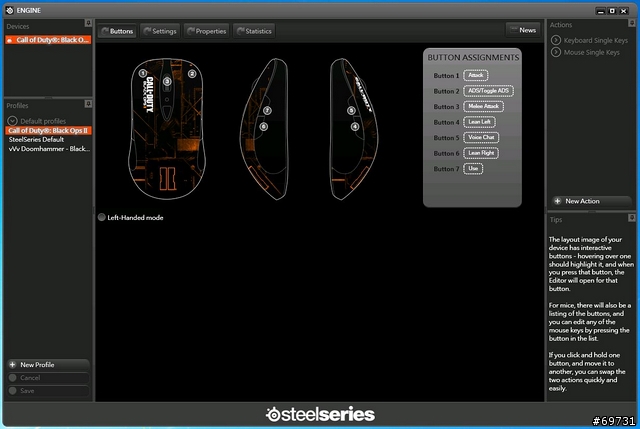Close the Engine window
The height and width of the screenshot is (429, 640).
pyautogui.click(x=623, y=11)
